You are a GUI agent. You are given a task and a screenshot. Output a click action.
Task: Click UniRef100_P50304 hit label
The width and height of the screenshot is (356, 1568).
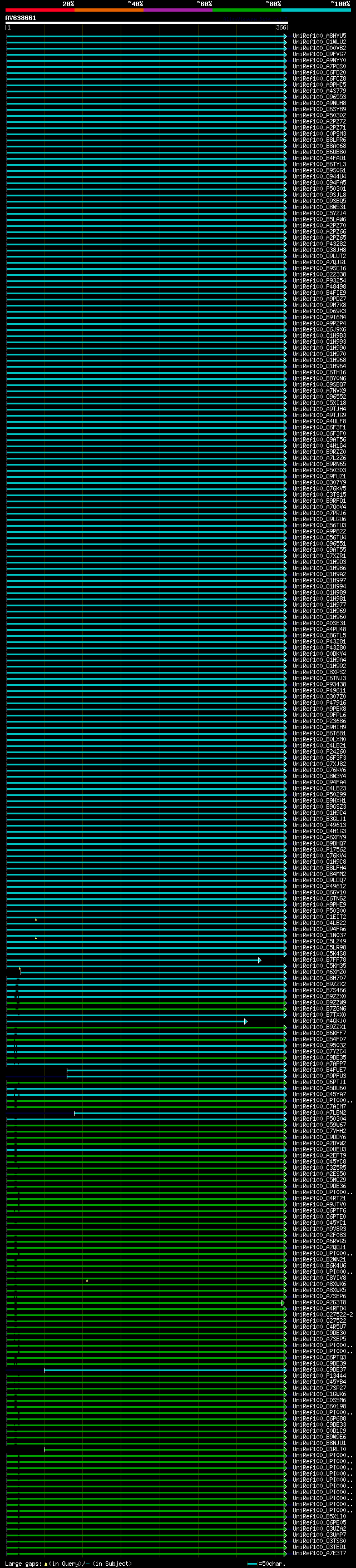tap(319, 1119)
